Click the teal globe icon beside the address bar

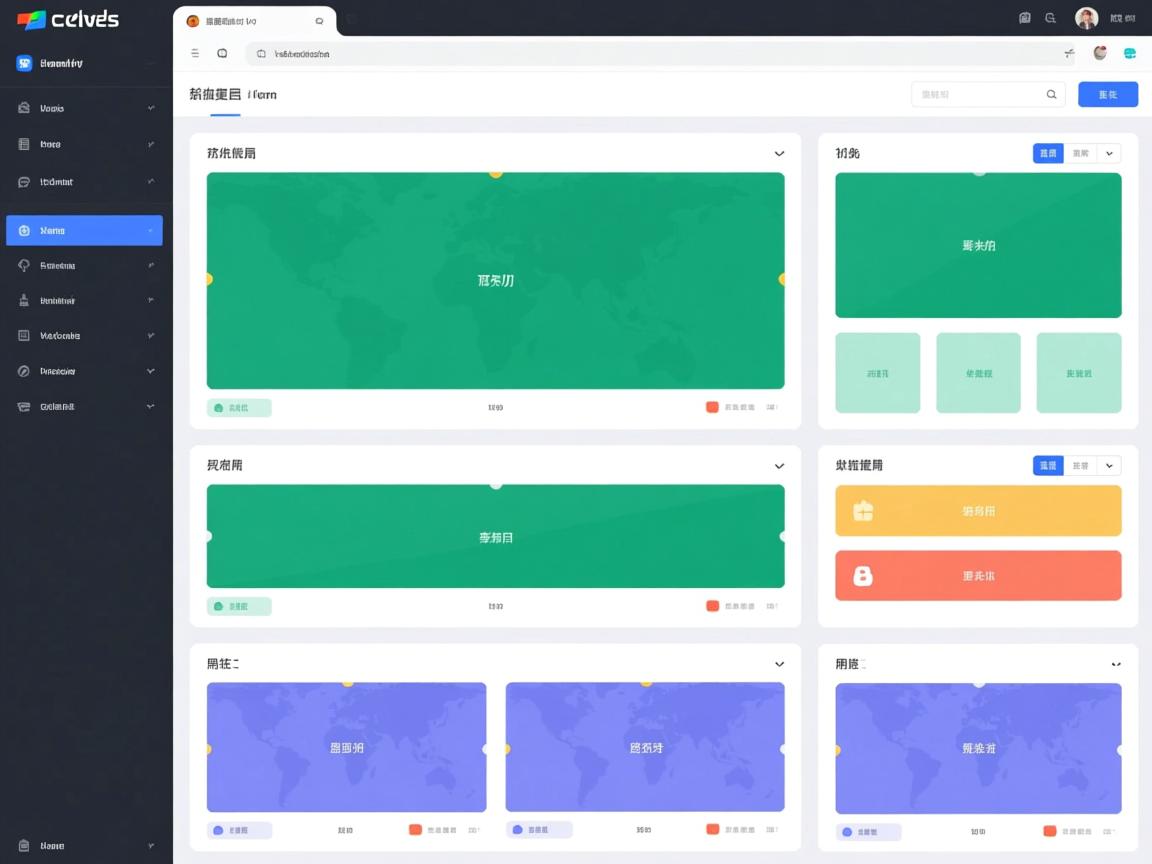coord(1130,54)
